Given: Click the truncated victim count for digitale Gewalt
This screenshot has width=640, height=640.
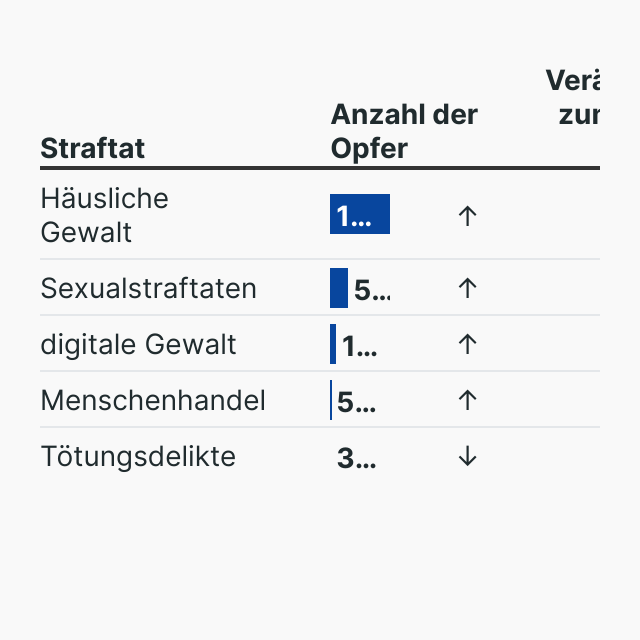Looking at the screenshot, I should click(x=360, y=346).
